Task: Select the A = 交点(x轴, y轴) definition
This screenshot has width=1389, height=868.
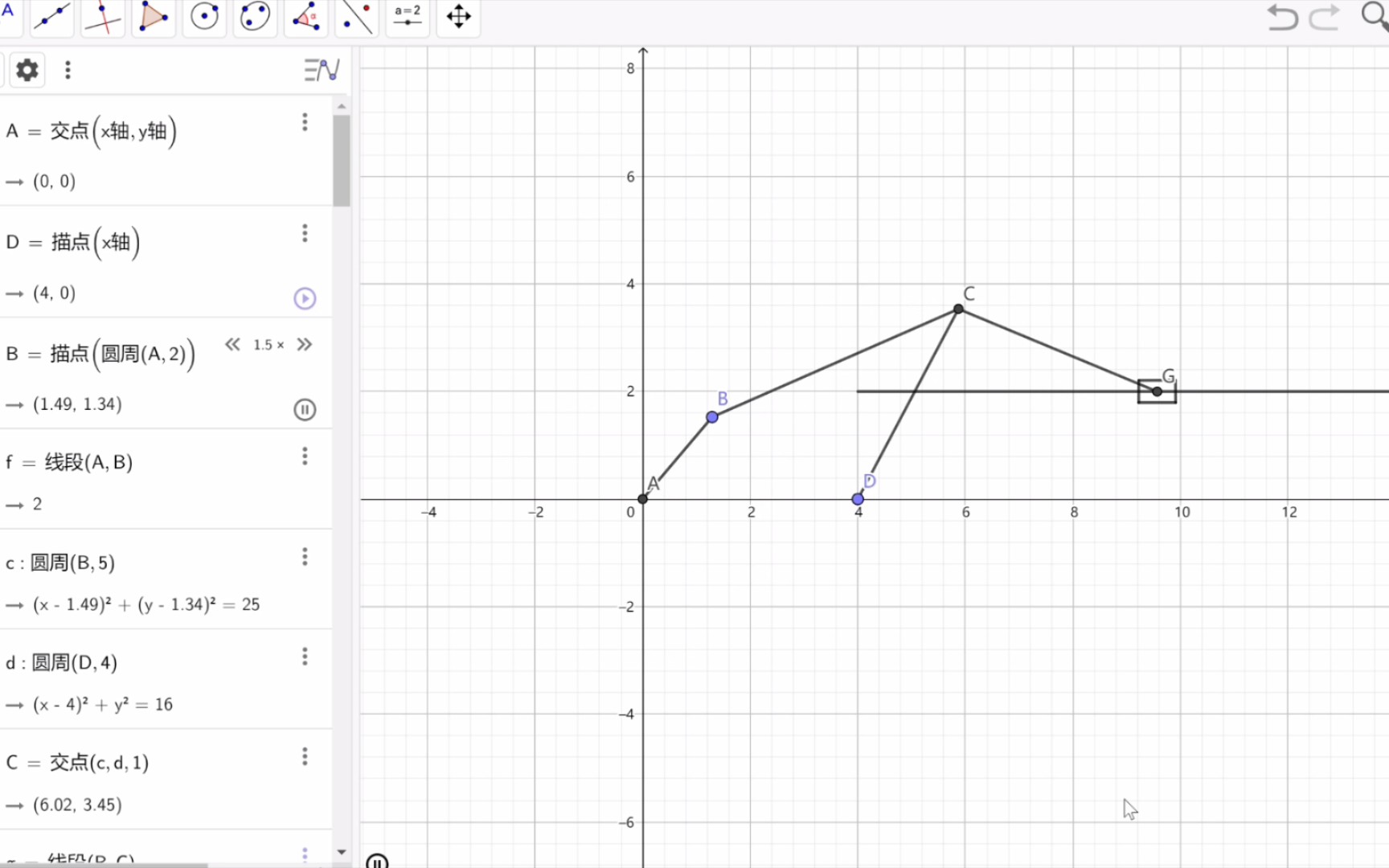Action: pos(91,131)
